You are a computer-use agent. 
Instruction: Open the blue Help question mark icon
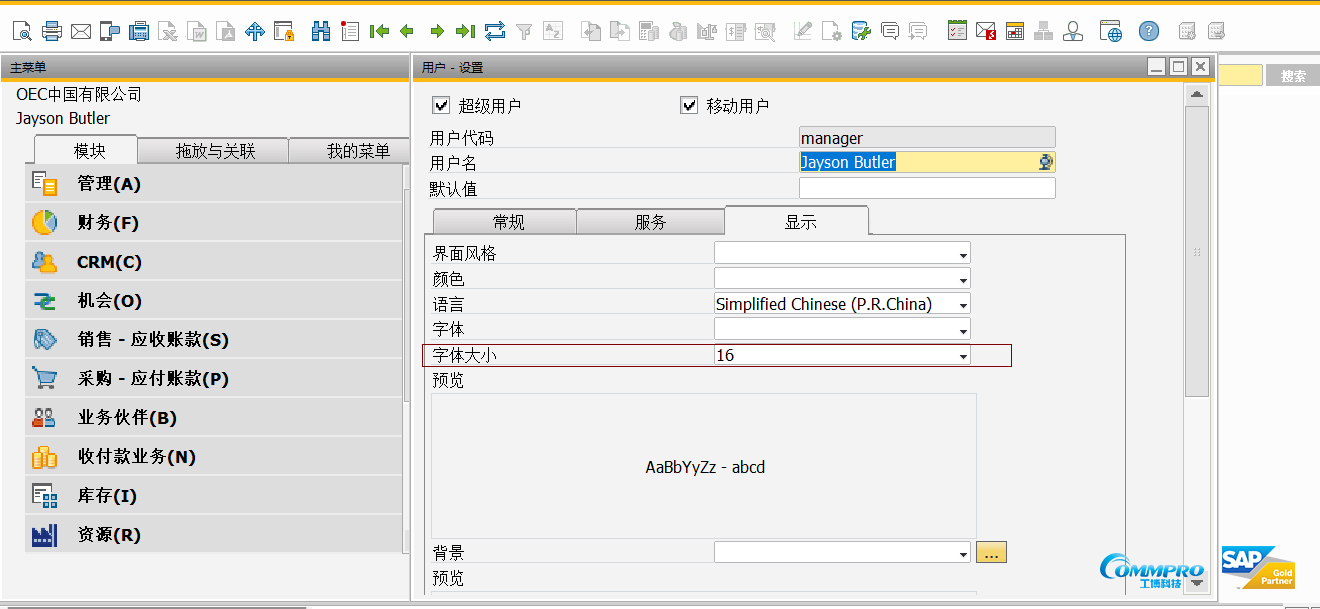pyautogui.click(x=1149, y=31)
